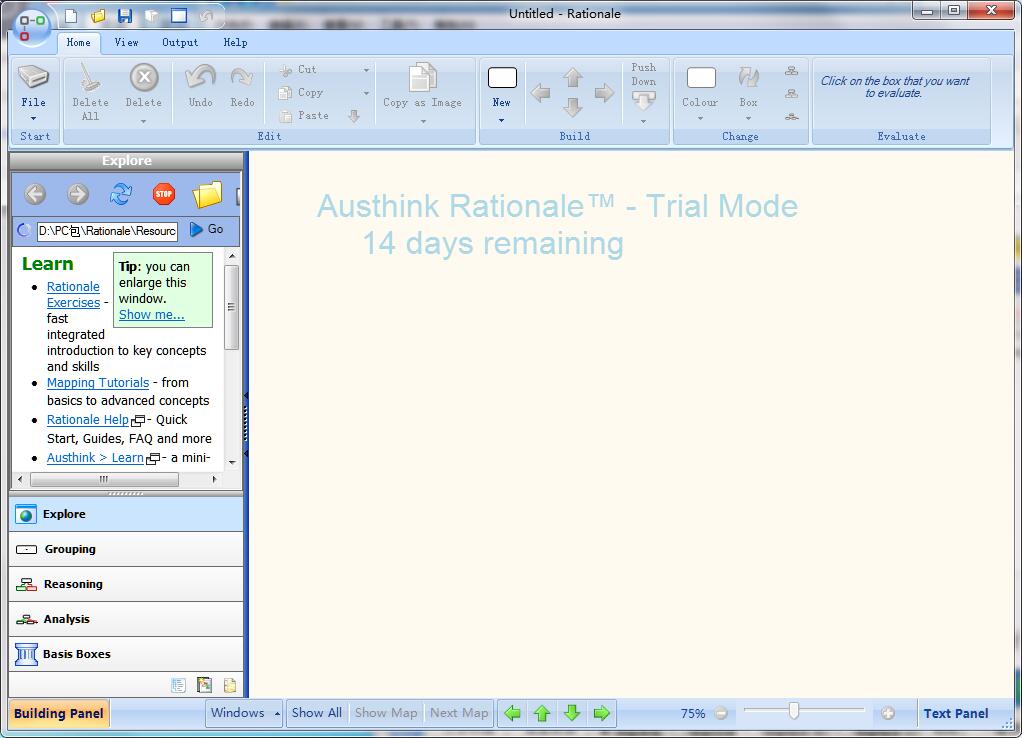Click the zoom in plus icon
Image resolution: width=1022 pixels, height=738 pixels.
pyautogui.click(x=887, y=713)
